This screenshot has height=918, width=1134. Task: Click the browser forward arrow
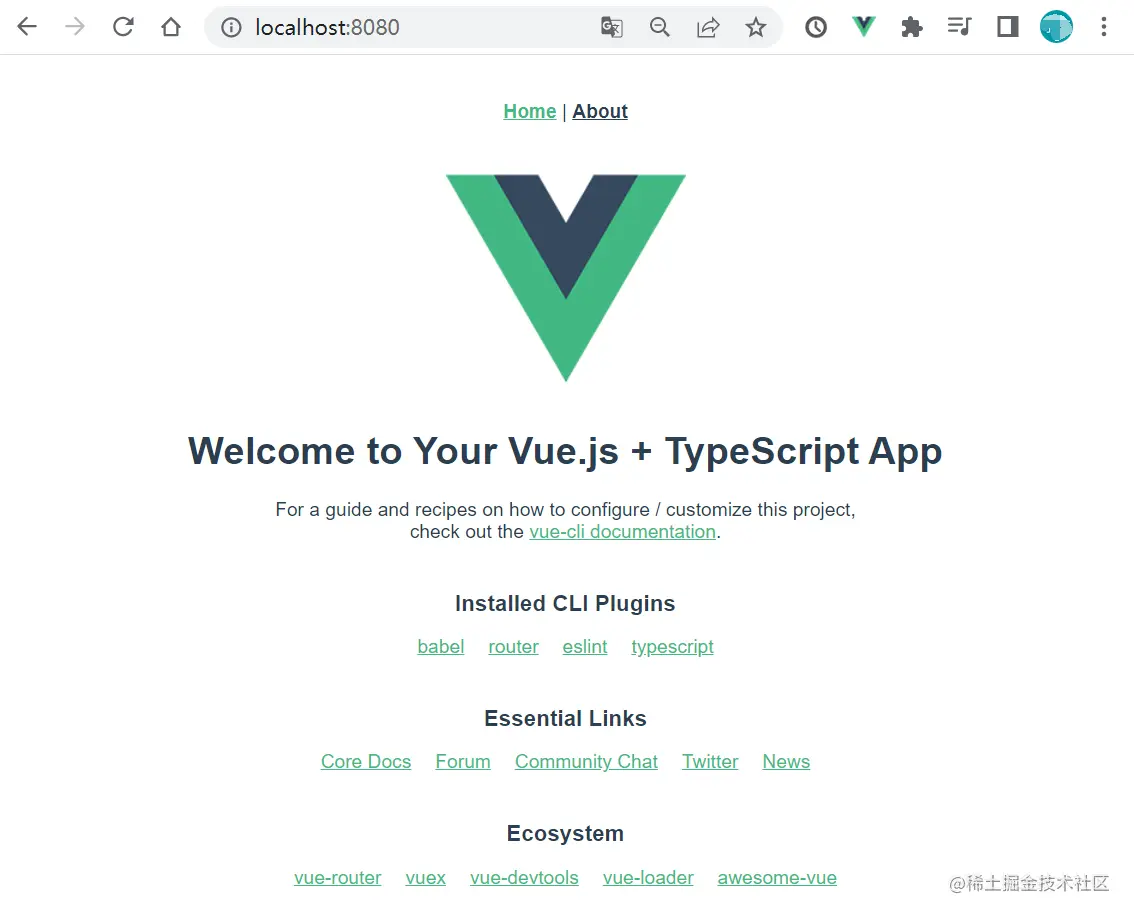tap(74, 27)
